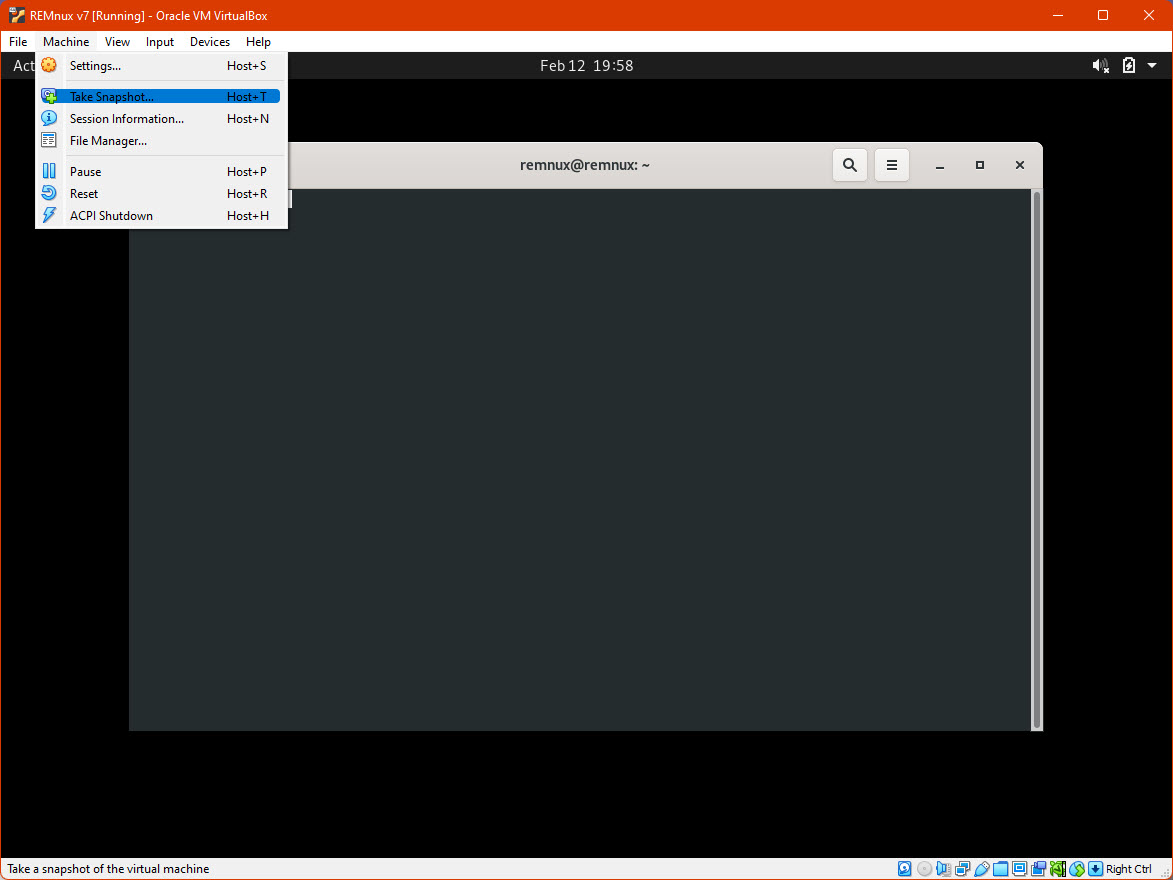Open the Input menu
Image resolution: width=1173 pixels, height=880 pixels.
[159, 41]
